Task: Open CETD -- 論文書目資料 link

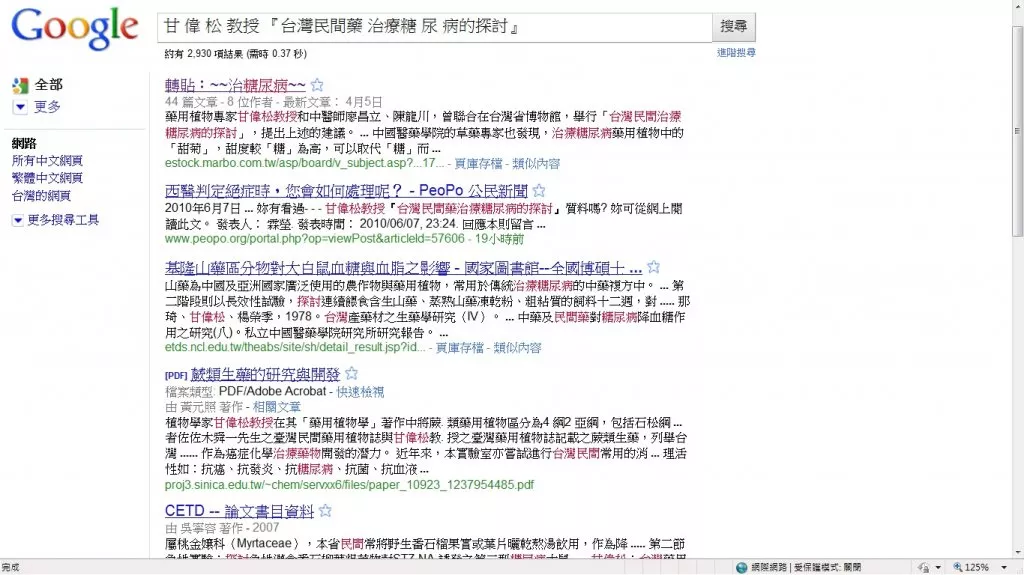Action: [239, 511]
